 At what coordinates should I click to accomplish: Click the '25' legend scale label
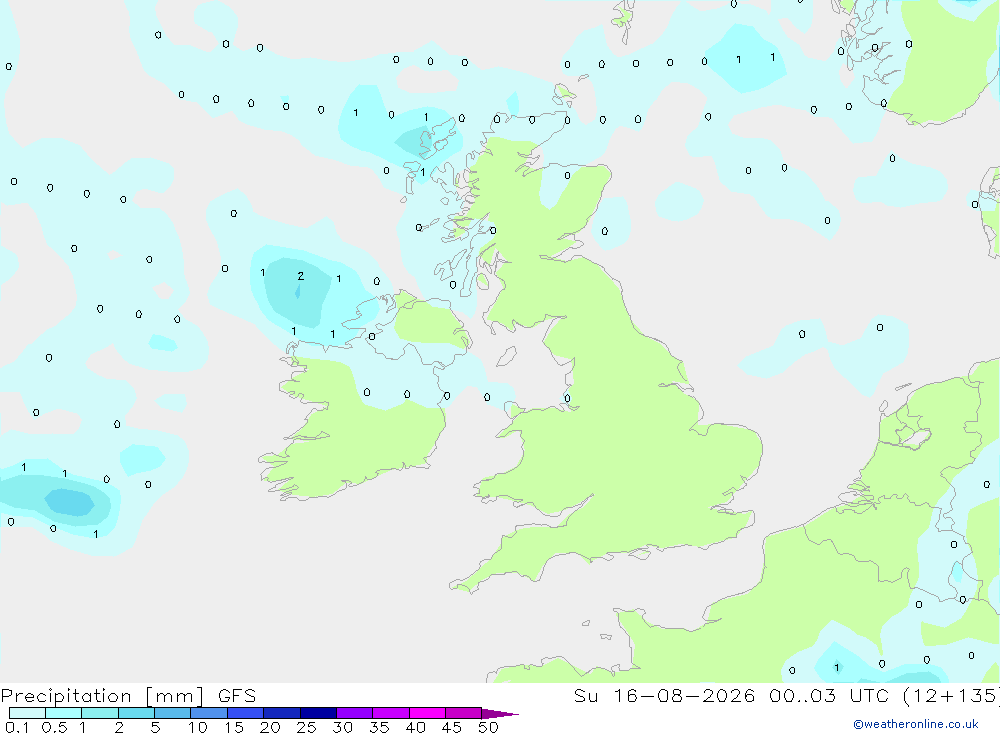pyautogui.click(x=306, y=727)
